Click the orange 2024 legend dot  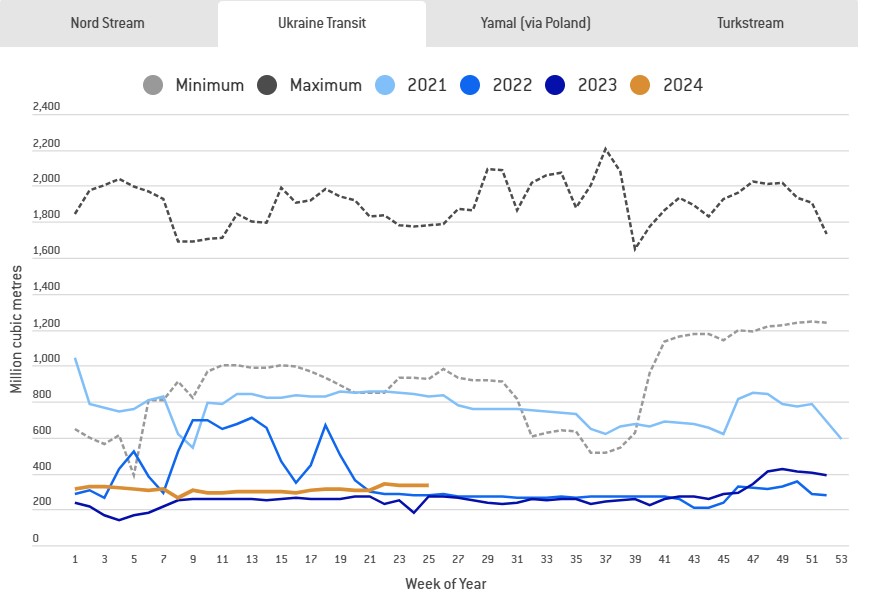click(642, 85)
